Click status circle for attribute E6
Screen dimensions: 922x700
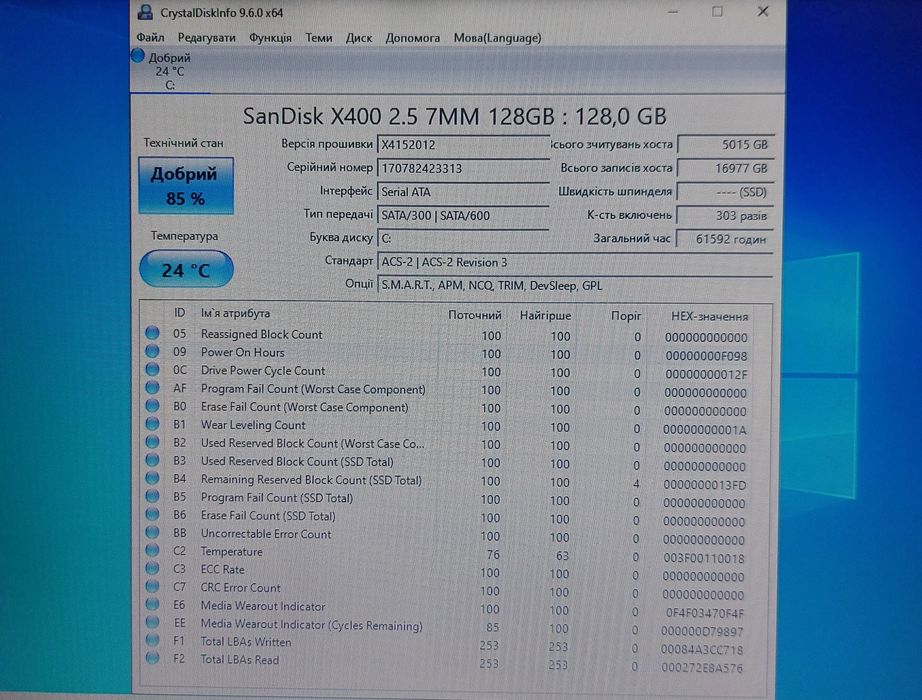coord(152,605)
